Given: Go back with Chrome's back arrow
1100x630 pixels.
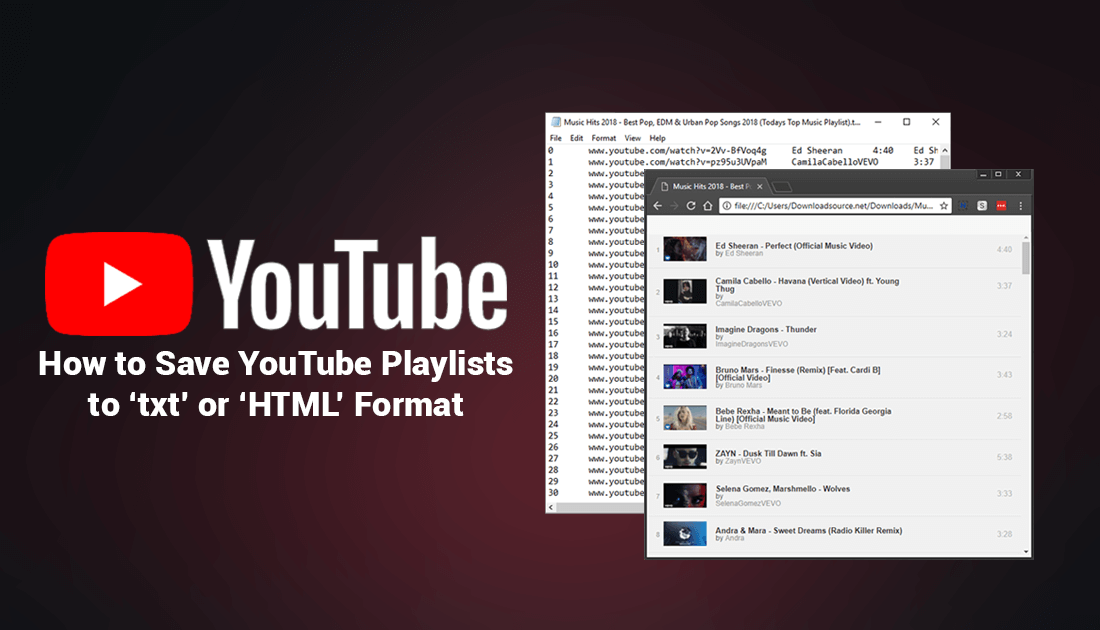Looking at the screenshot, I should pyautogui.click(x=657, y=206).
